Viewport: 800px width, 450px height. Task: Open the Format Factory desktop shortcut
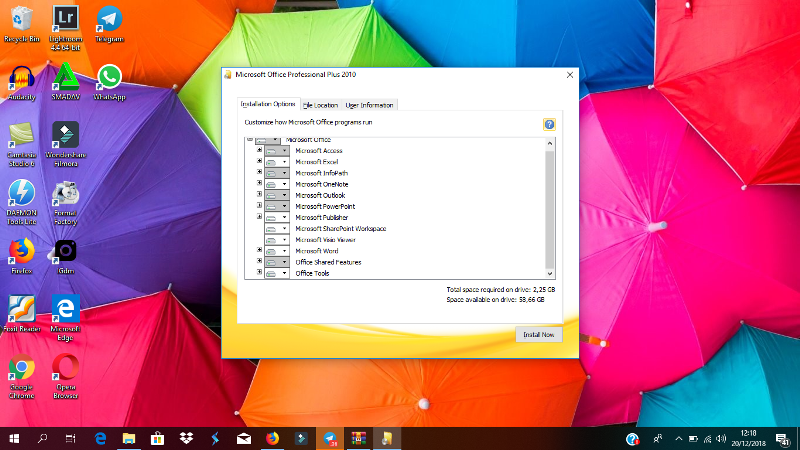tap(65, 203)
